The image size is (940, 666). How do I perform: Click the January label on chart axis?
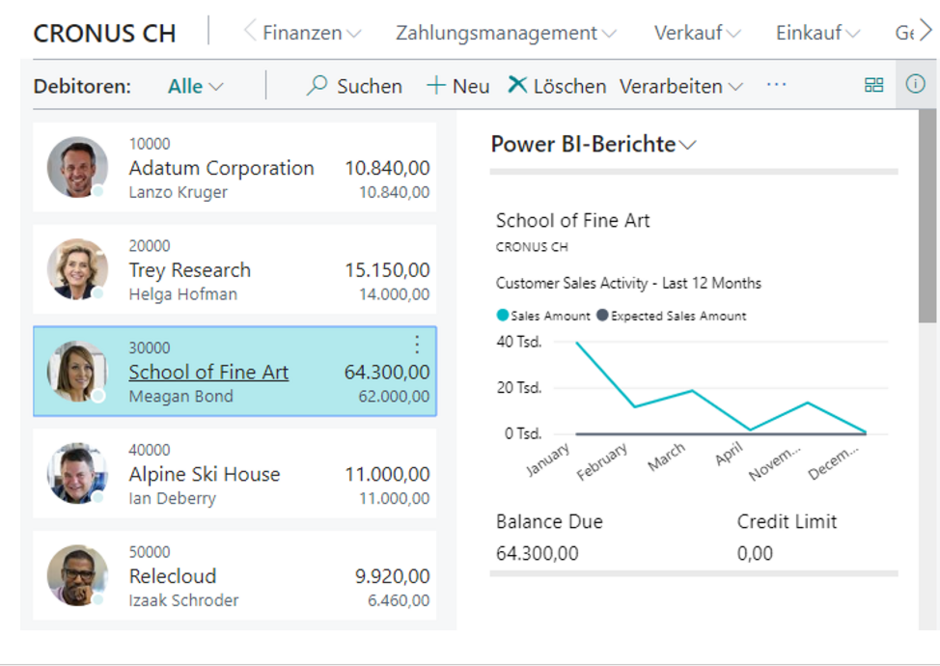(x=548, y=460)
